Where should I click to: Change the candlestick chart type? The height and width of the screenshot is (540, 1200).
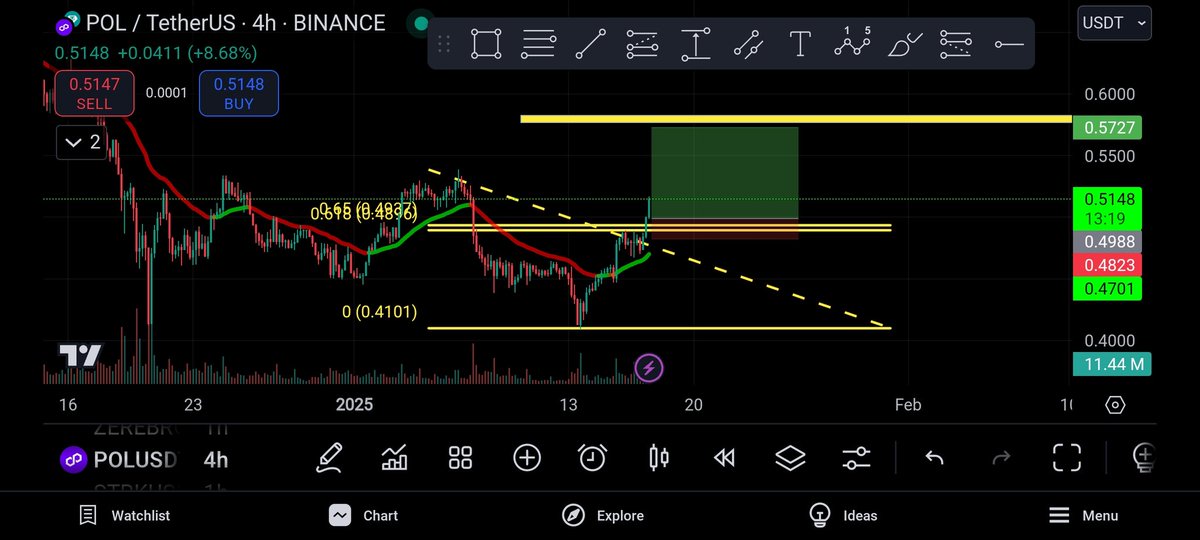click(x=659, y=458)
